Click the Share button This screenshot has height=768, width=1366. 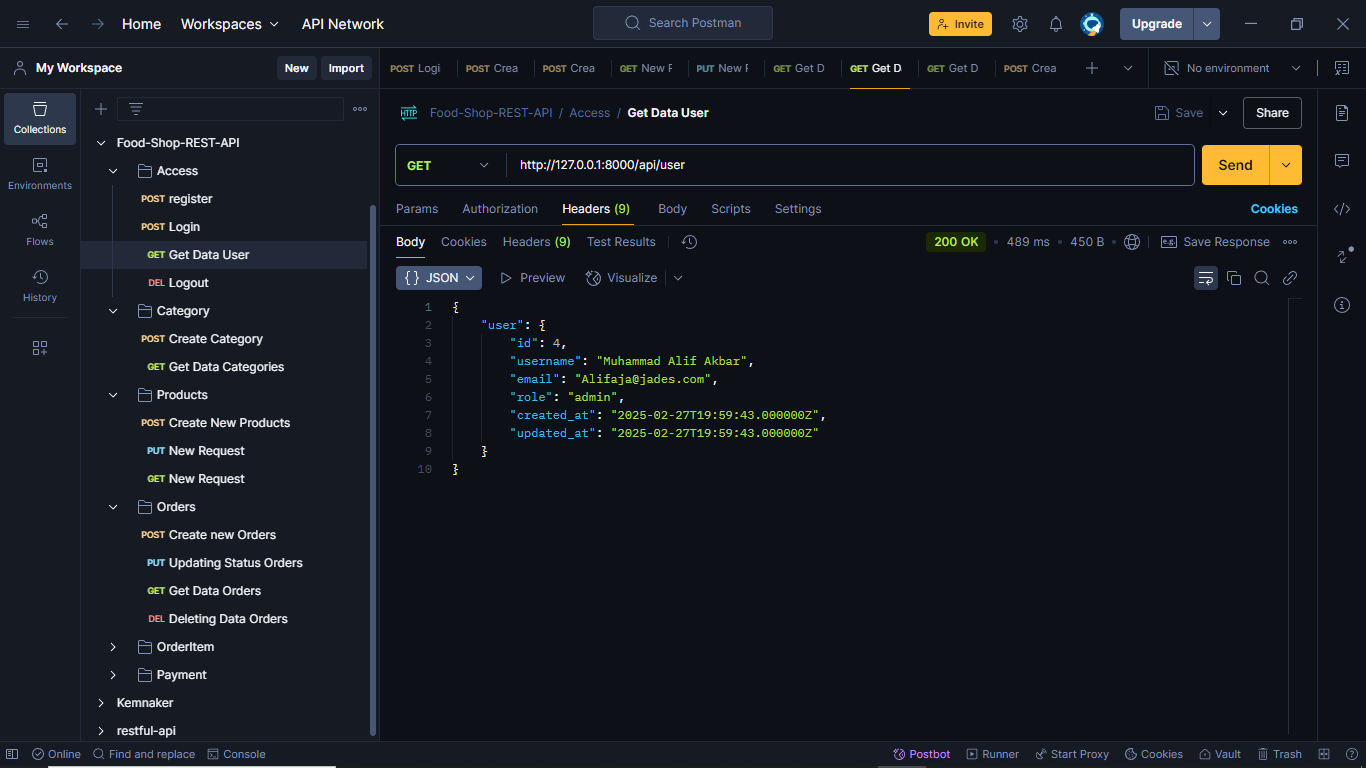coord(1272,113)
